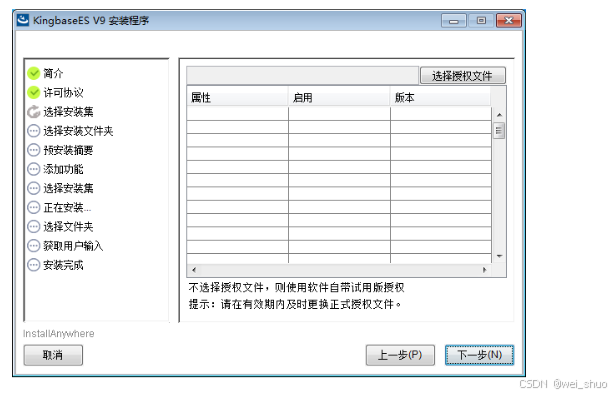This screenshot has height=395, width=614.
Task: Click the InstallAnywhere label
Action: click(58, 334)
